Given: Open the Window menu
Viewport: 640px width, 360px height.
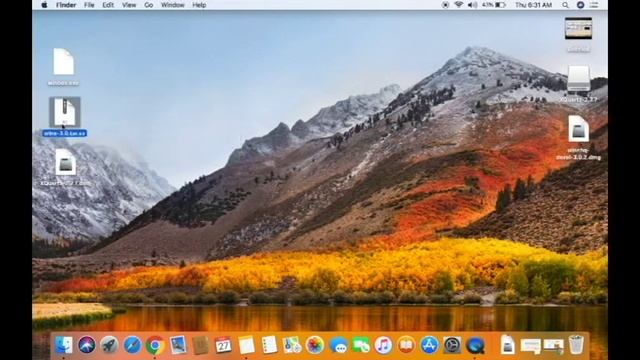Looking at the screenshot, I should pyautogui.click(x=173, y=5).
